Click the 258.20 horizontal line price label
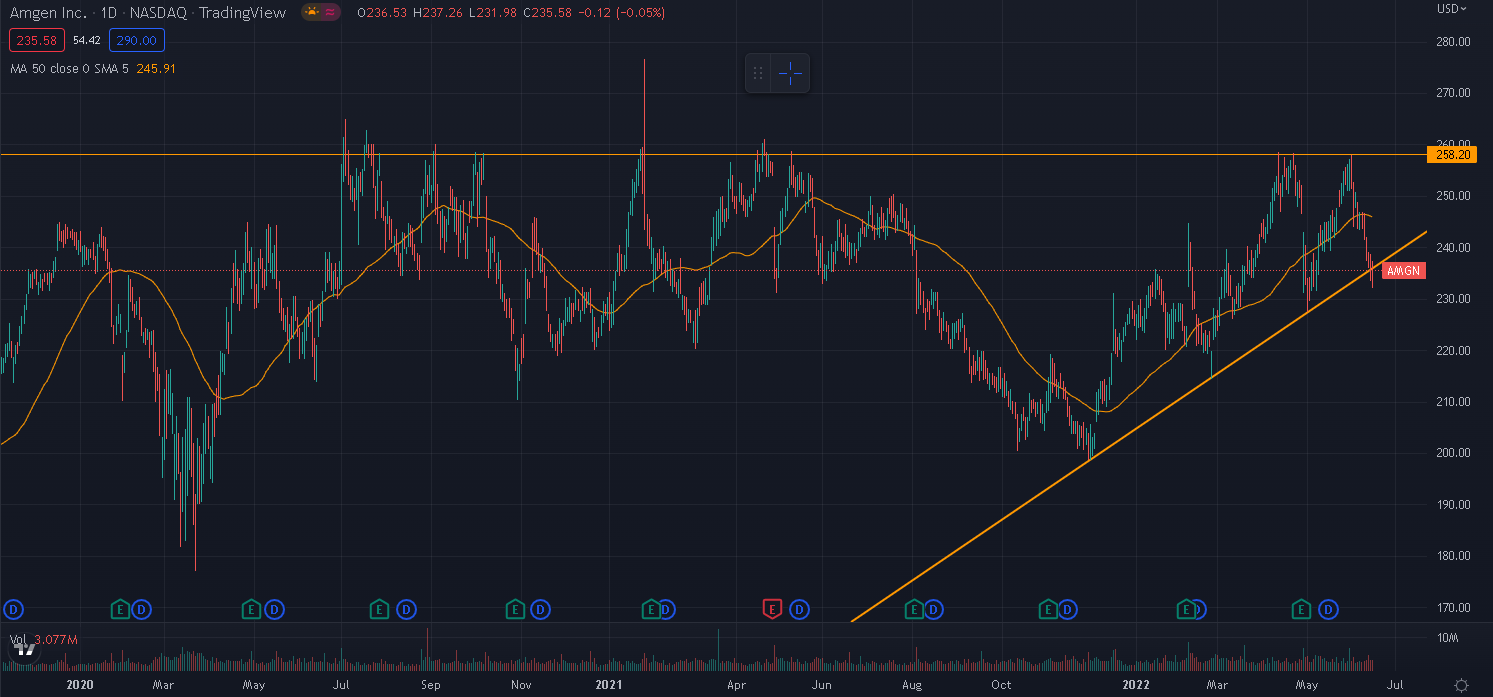Screen dimensions: 1493x697 point(1452,154)
